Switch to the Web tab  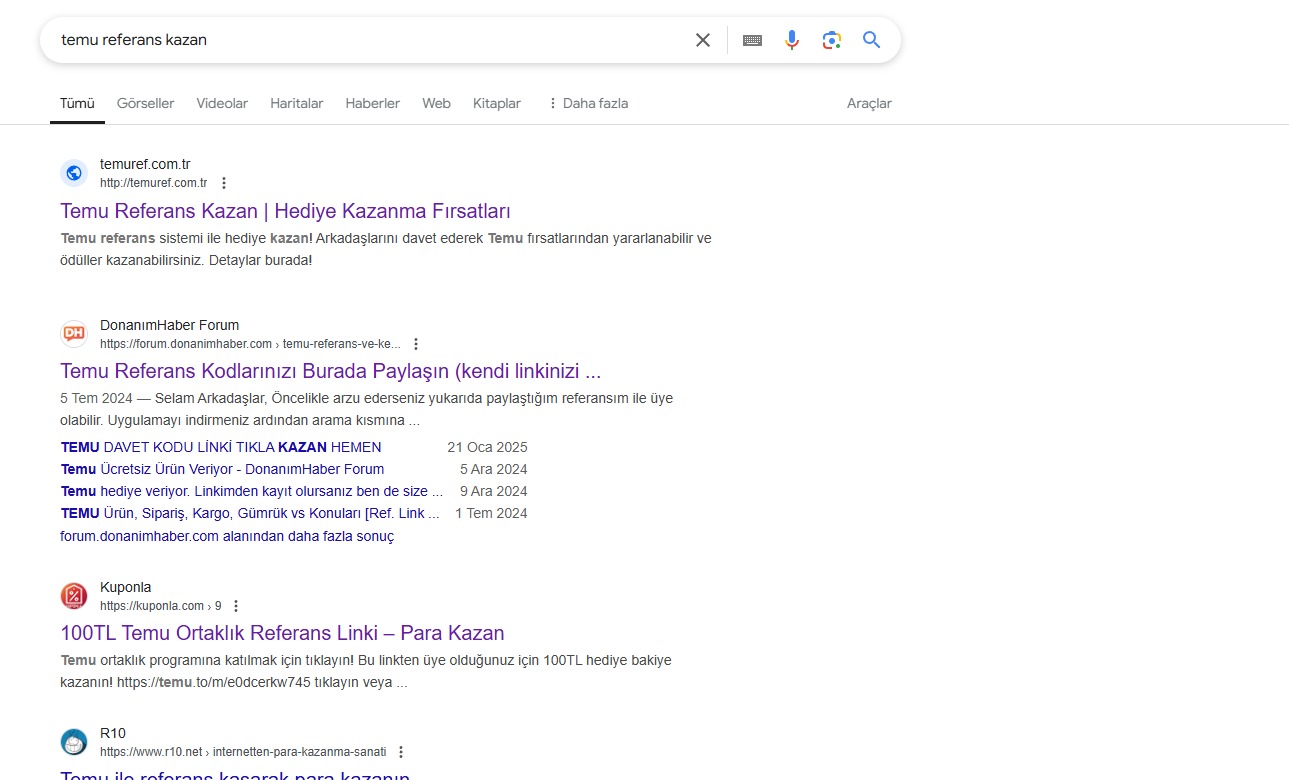(436, 103)
